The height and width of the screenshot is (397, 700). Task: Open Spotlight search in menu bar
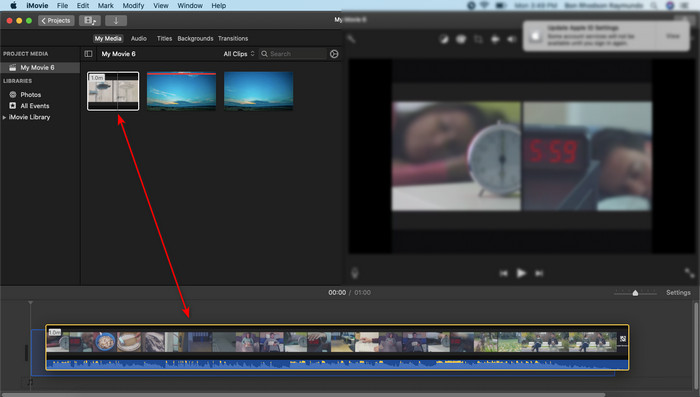[x=654, y=5]
